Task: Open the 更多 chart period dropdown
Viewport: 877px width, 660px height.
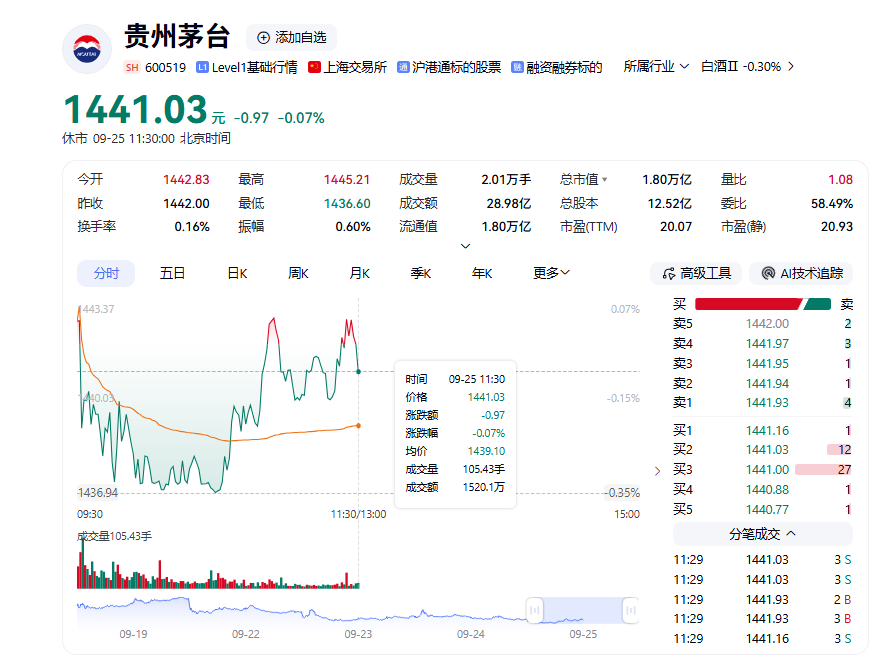Action: [x=551, y=273]
